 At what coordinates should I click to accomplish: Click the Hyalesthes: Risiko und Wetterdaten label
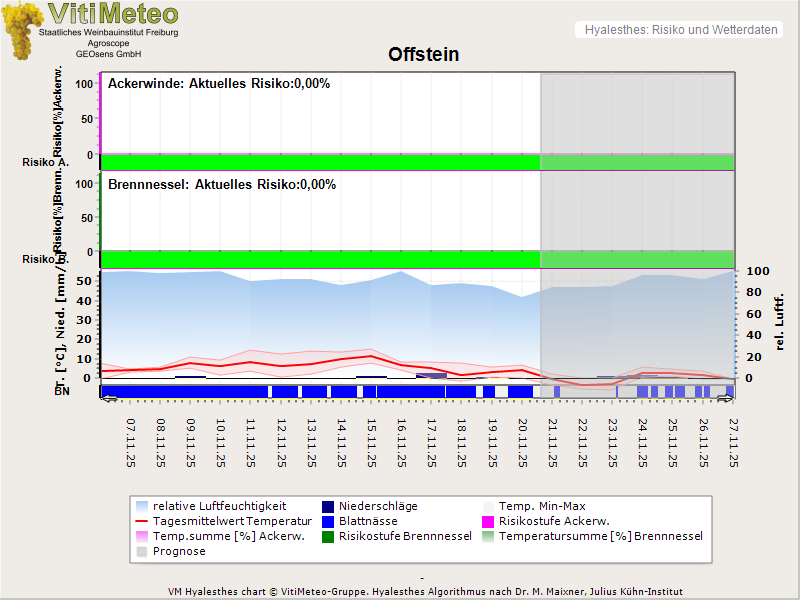pos(679,30)
